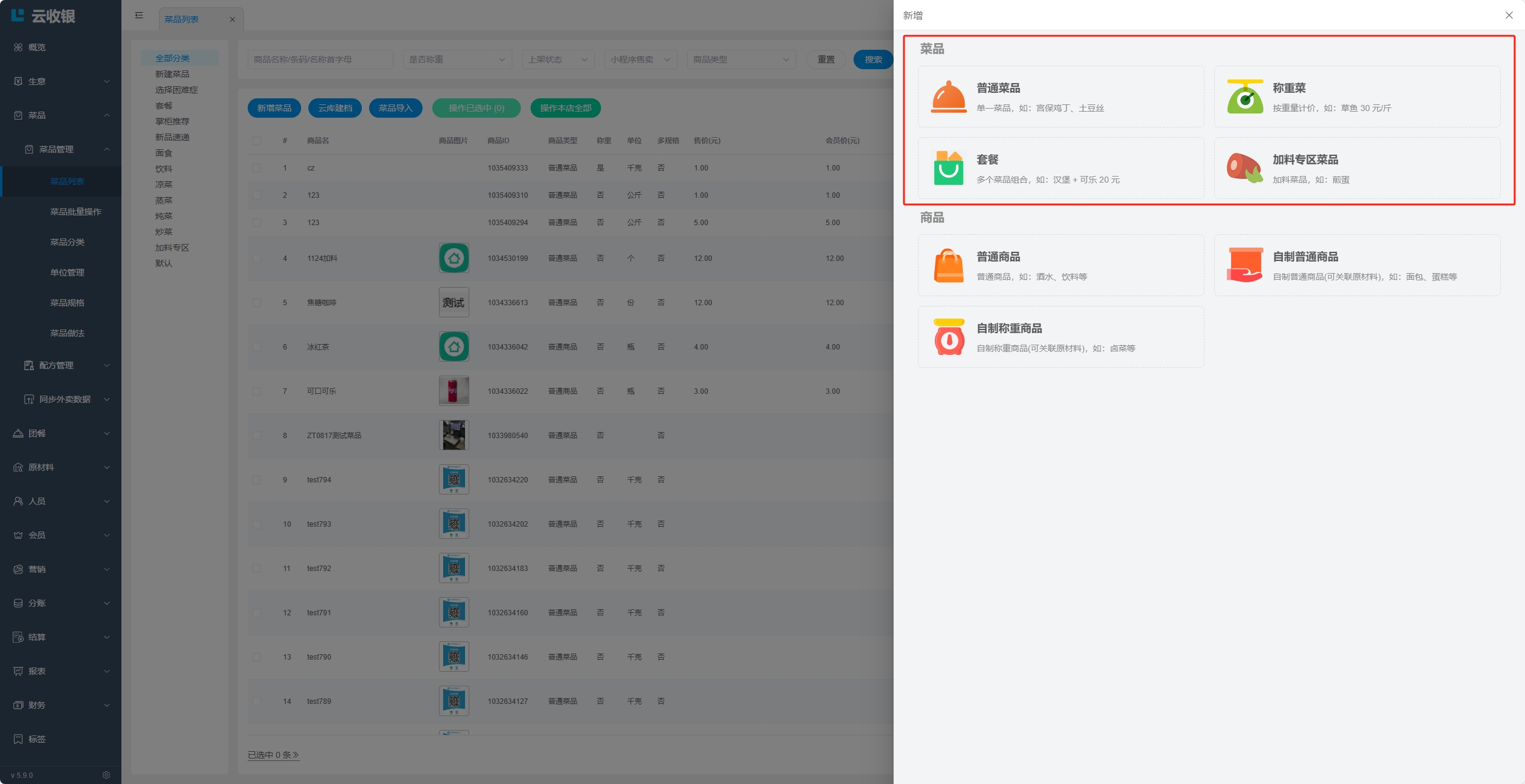Select the 自制普通商品 hand box icon
1525x784 pixels.
(x=1245, y=265)
